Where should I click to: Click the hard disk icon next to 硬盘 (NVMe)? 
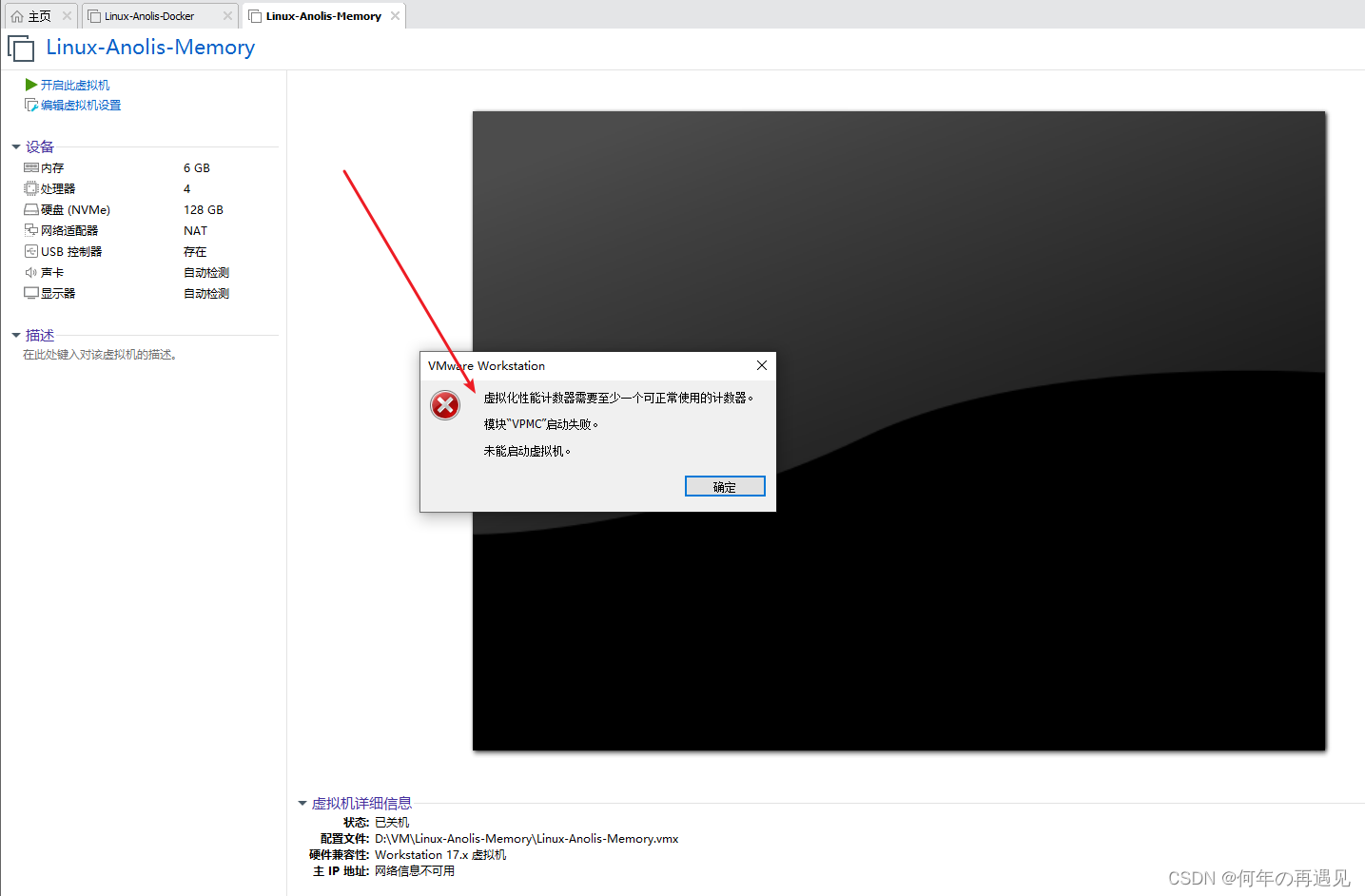click(31, 209)
